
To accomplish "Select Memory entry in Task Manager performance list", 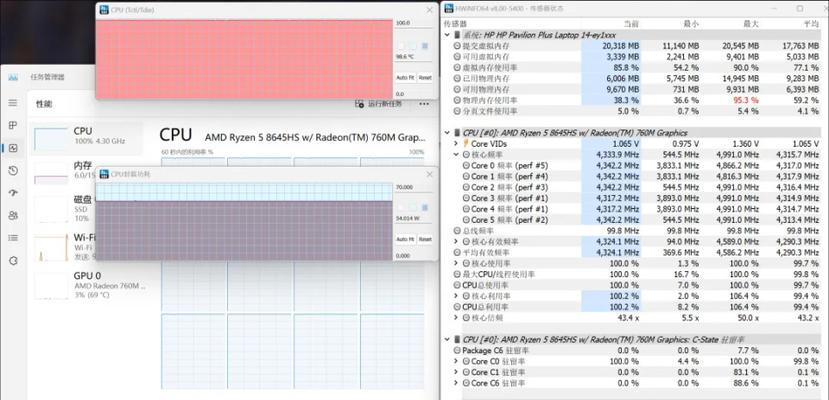I will click(62, 172).
